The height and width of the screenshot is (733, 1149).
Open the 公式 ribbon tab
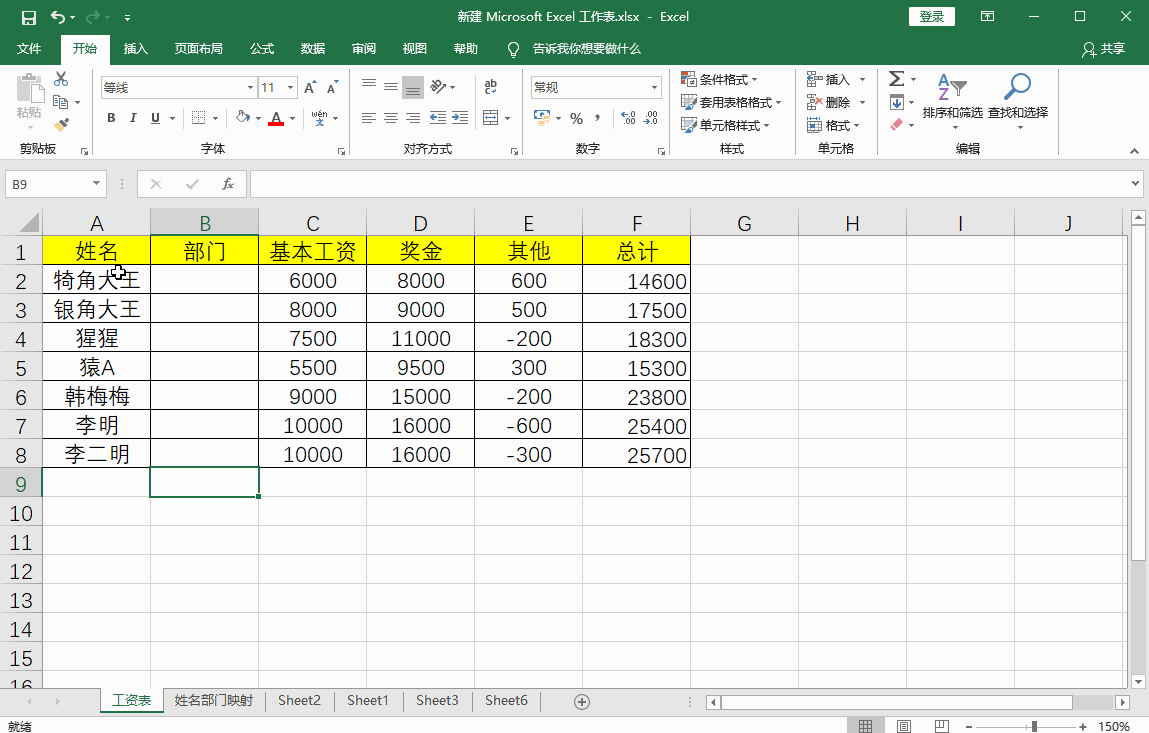click(262, 49)
